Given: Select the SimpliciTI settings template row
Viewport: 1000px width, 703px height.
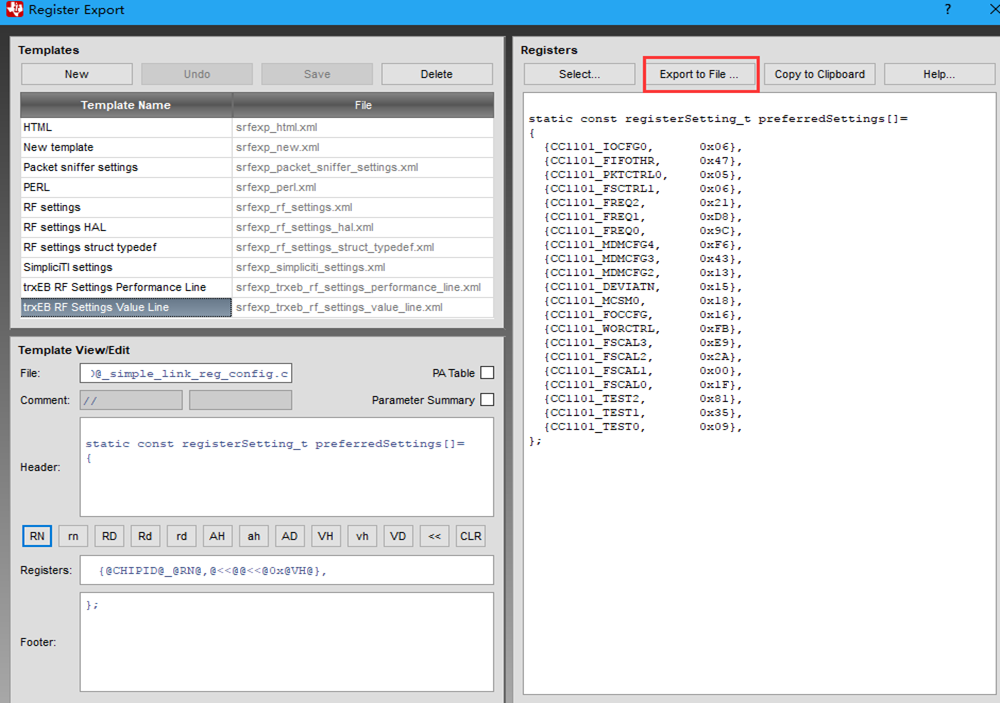Looking at the screenshot, I should tap(126, 267).
